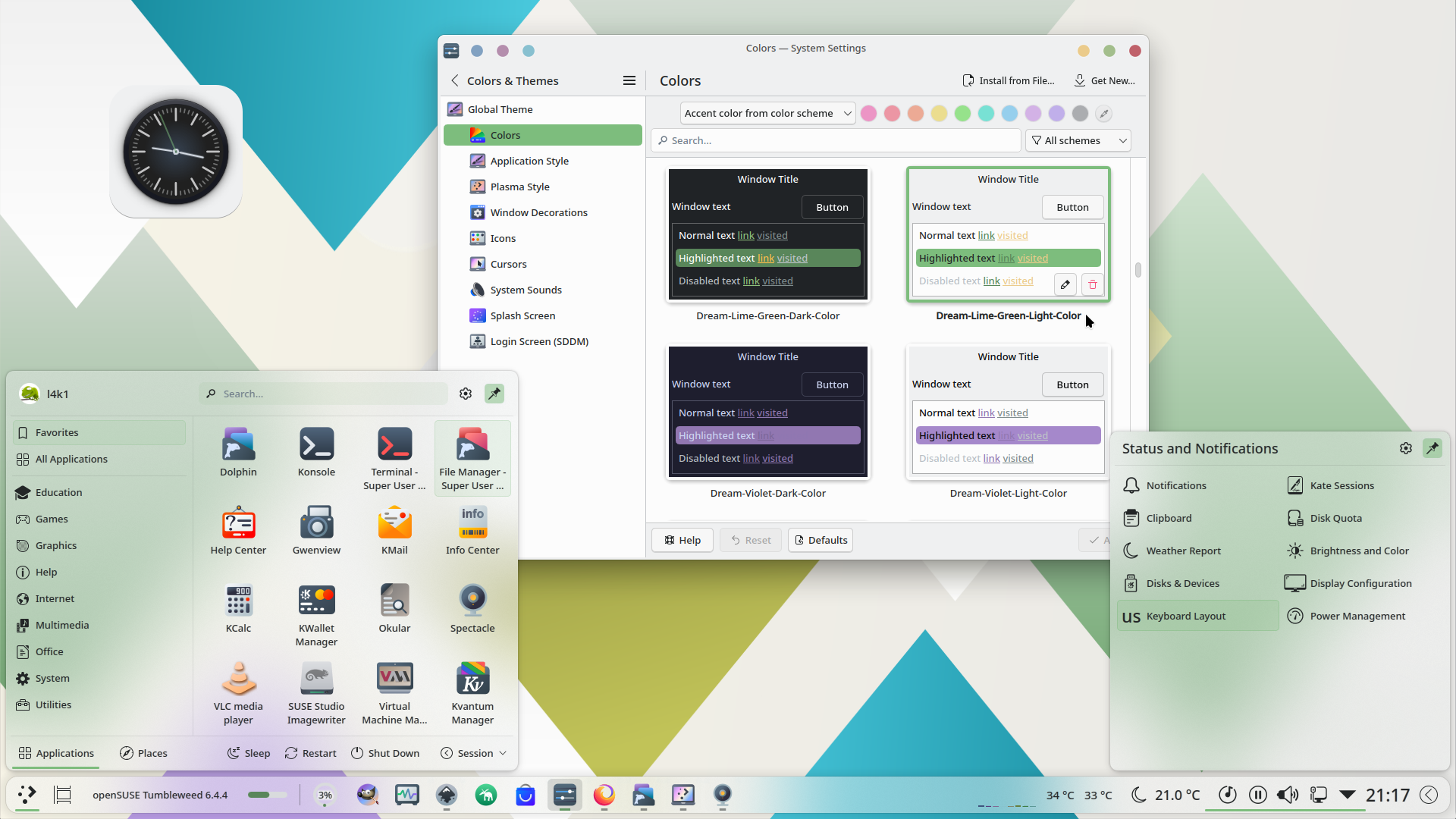Open Dolphin from the application launcher

(238, 453)
